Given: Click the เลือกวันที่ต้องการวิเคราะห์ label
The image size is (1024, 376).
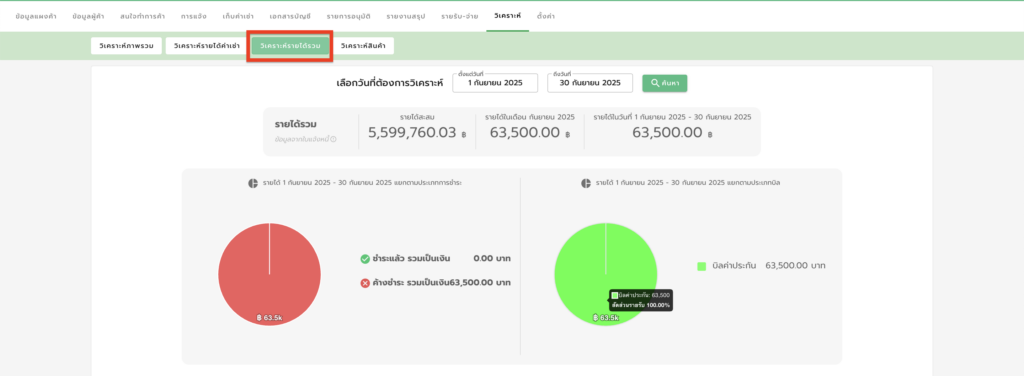Looking at the screenshot, I should 389,84.
